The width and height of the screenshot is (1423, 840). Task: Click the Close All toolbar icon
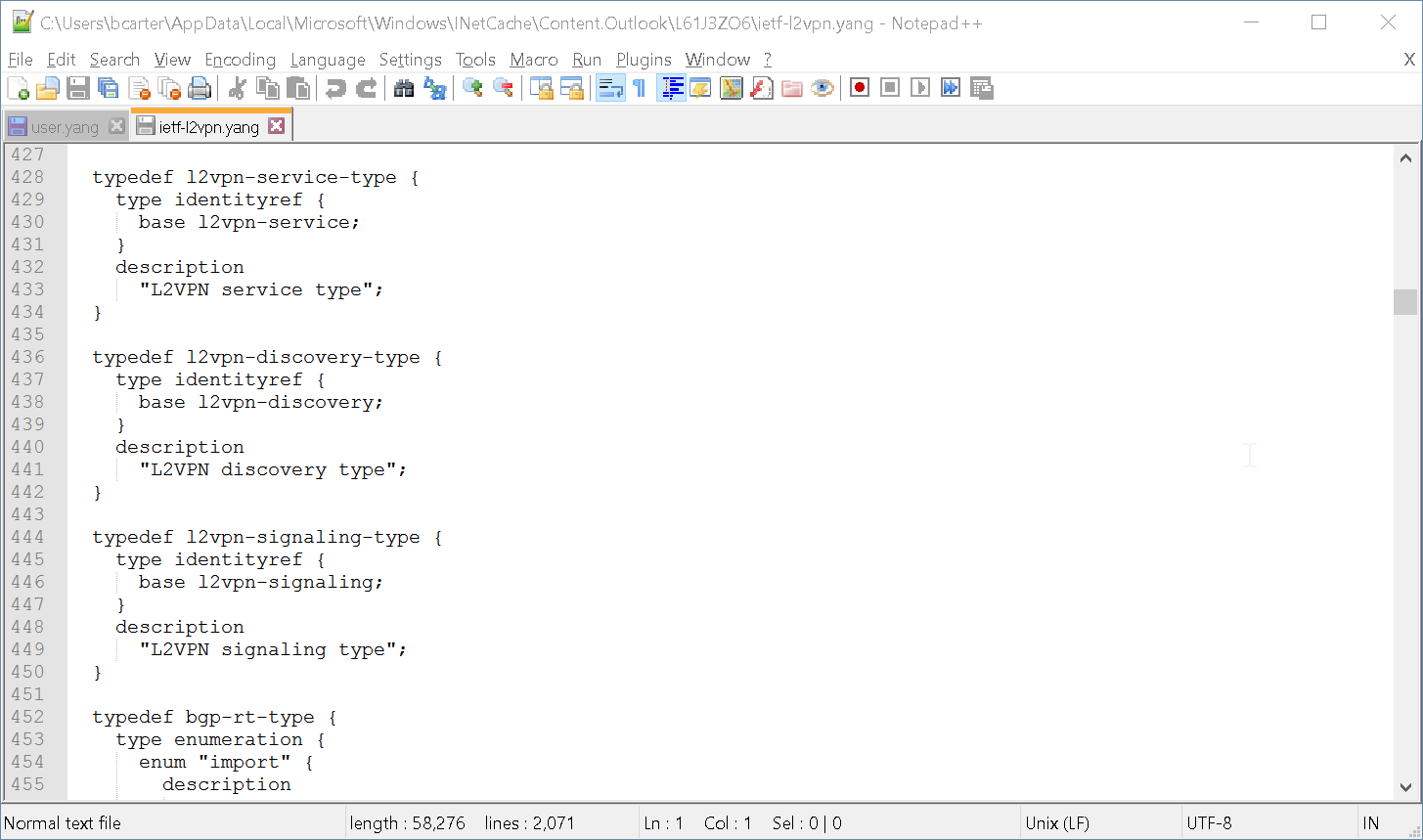coord(169,88)
